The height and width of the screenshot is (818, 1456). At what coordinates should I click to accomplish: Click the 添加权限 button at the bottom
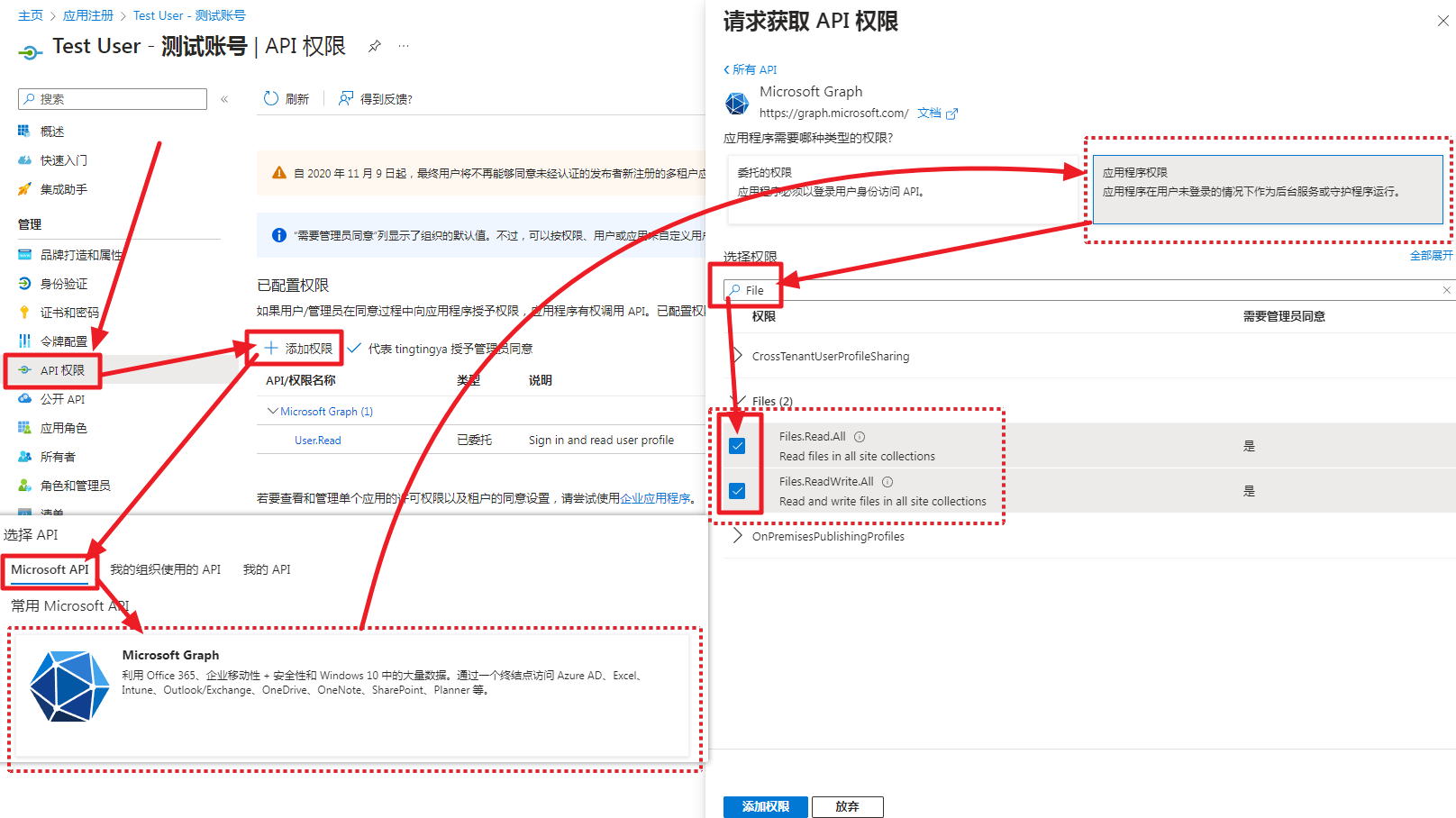[x=765, y=806]
